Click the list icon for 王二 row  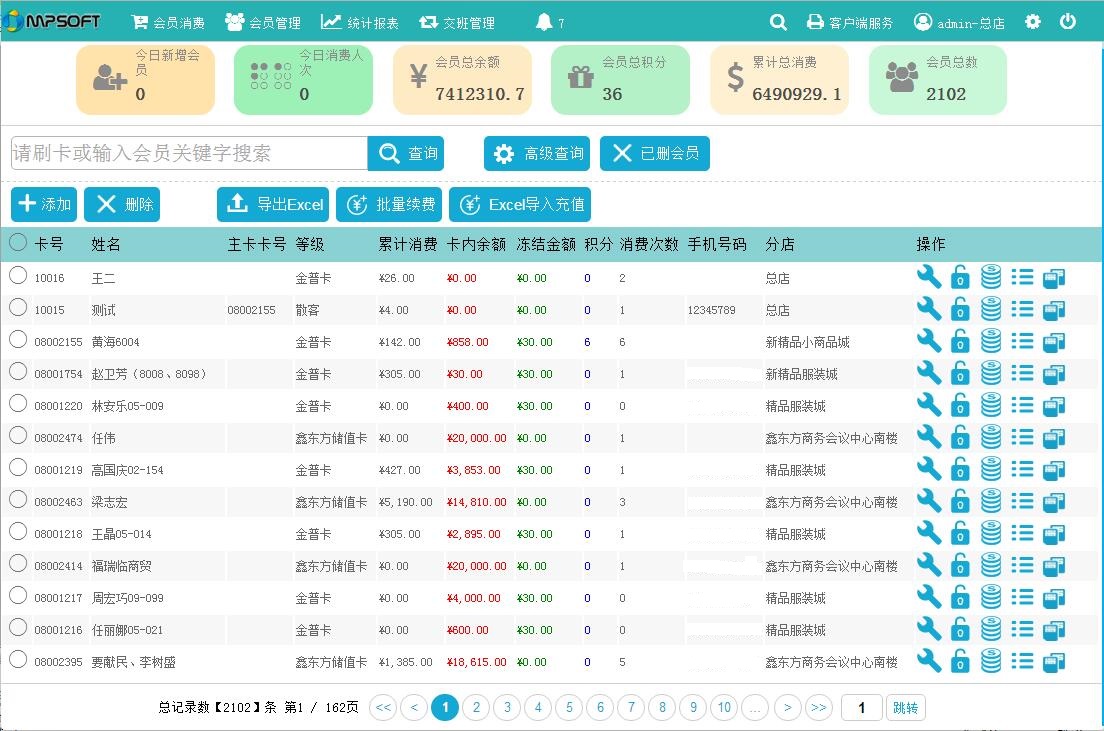click(x=1022, y=277)
